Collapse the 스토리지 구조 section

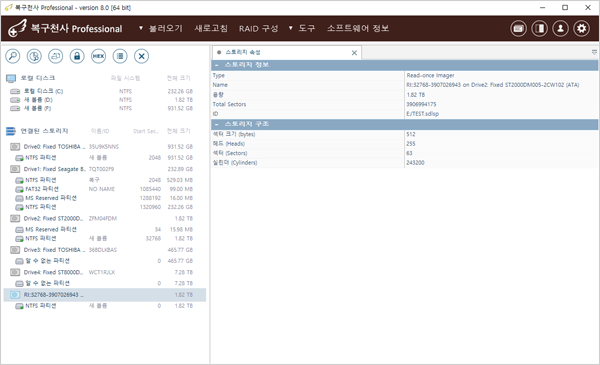(x=217, y=124)
